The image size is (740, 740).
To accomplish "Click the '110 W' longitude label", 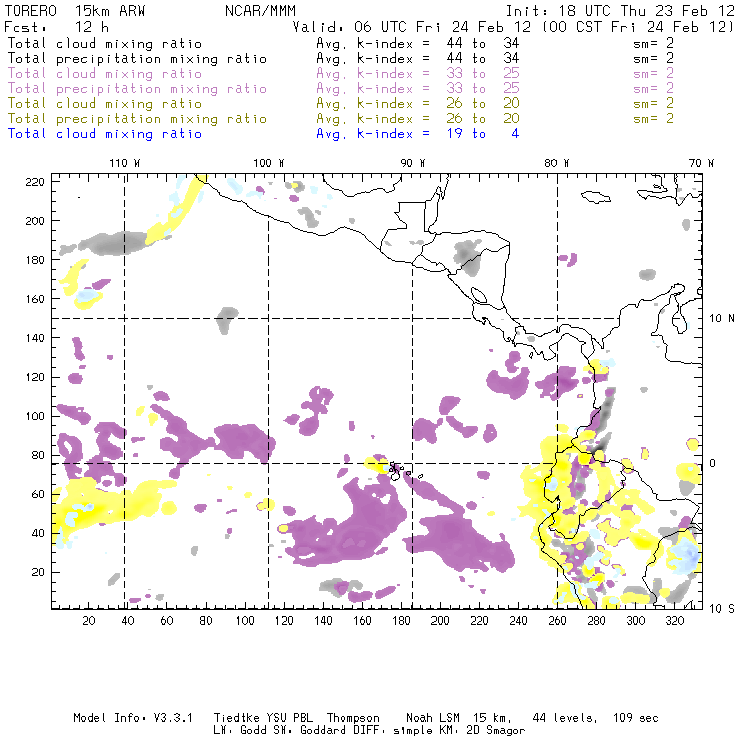I will [125, 163].
